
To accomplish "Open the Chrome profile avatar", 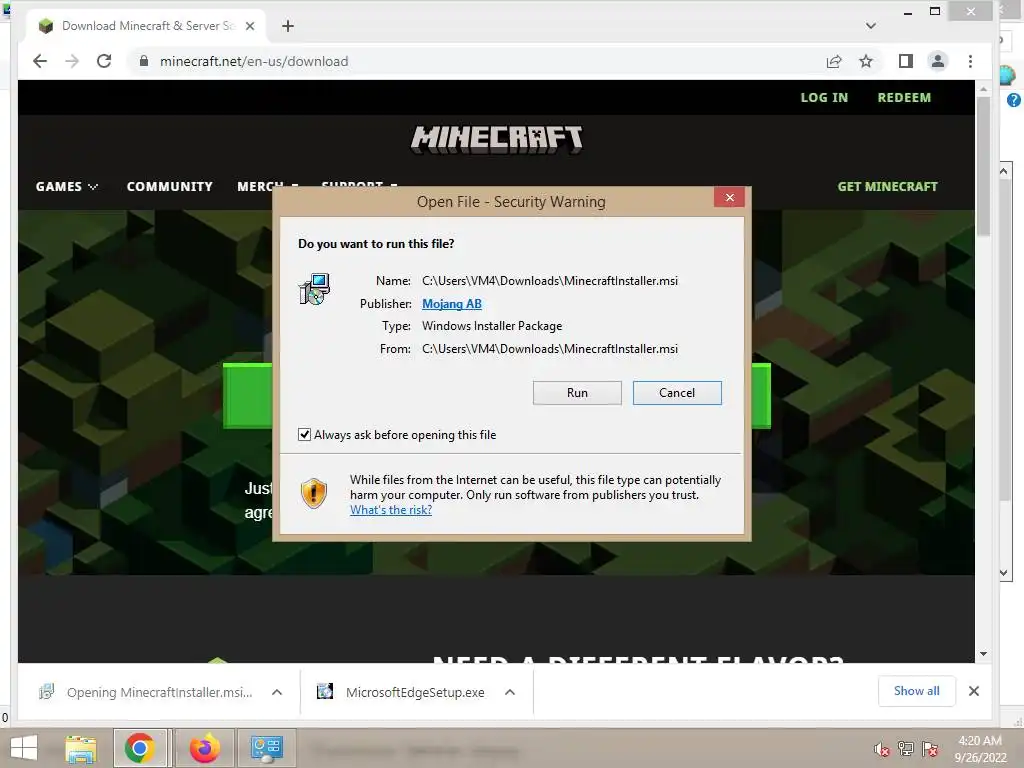I will (x=938, y=61).
